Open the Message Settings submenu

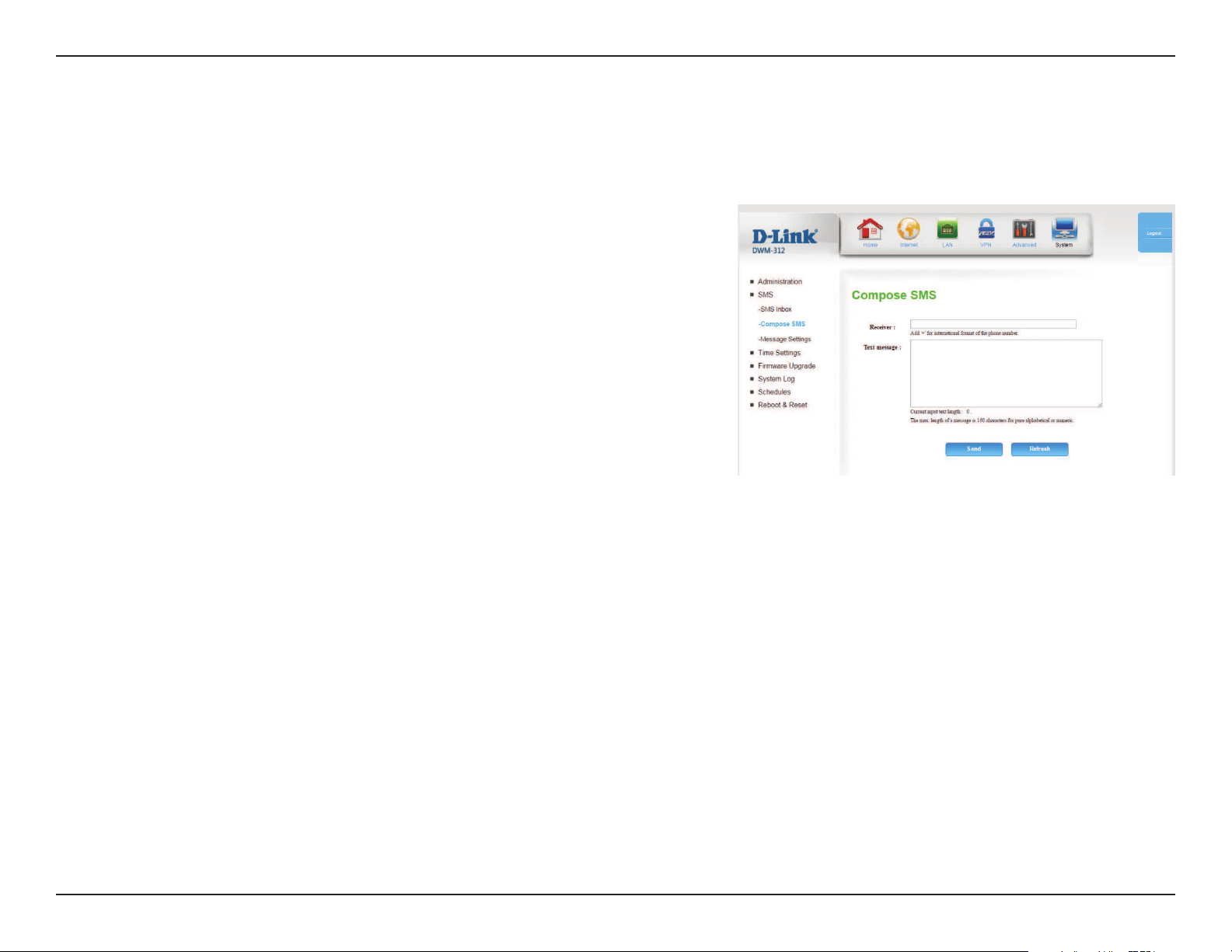pos(784,340)
